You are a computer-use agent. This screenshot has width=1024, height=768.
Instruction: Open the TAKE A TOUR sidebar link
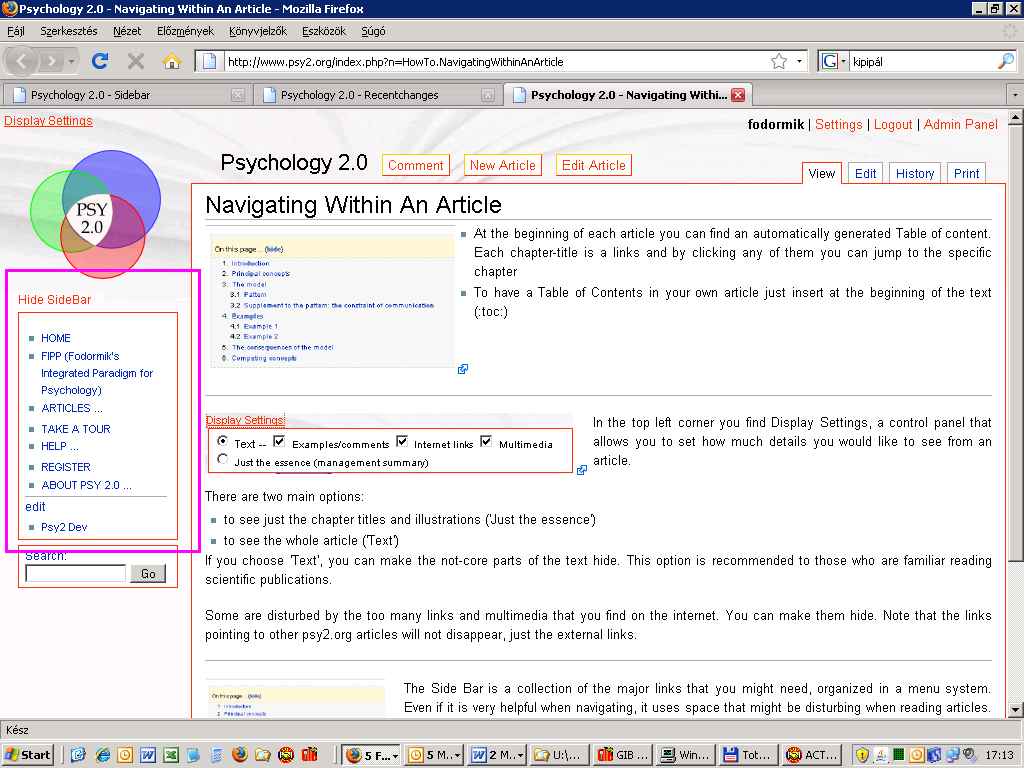(x=76, y=429)
